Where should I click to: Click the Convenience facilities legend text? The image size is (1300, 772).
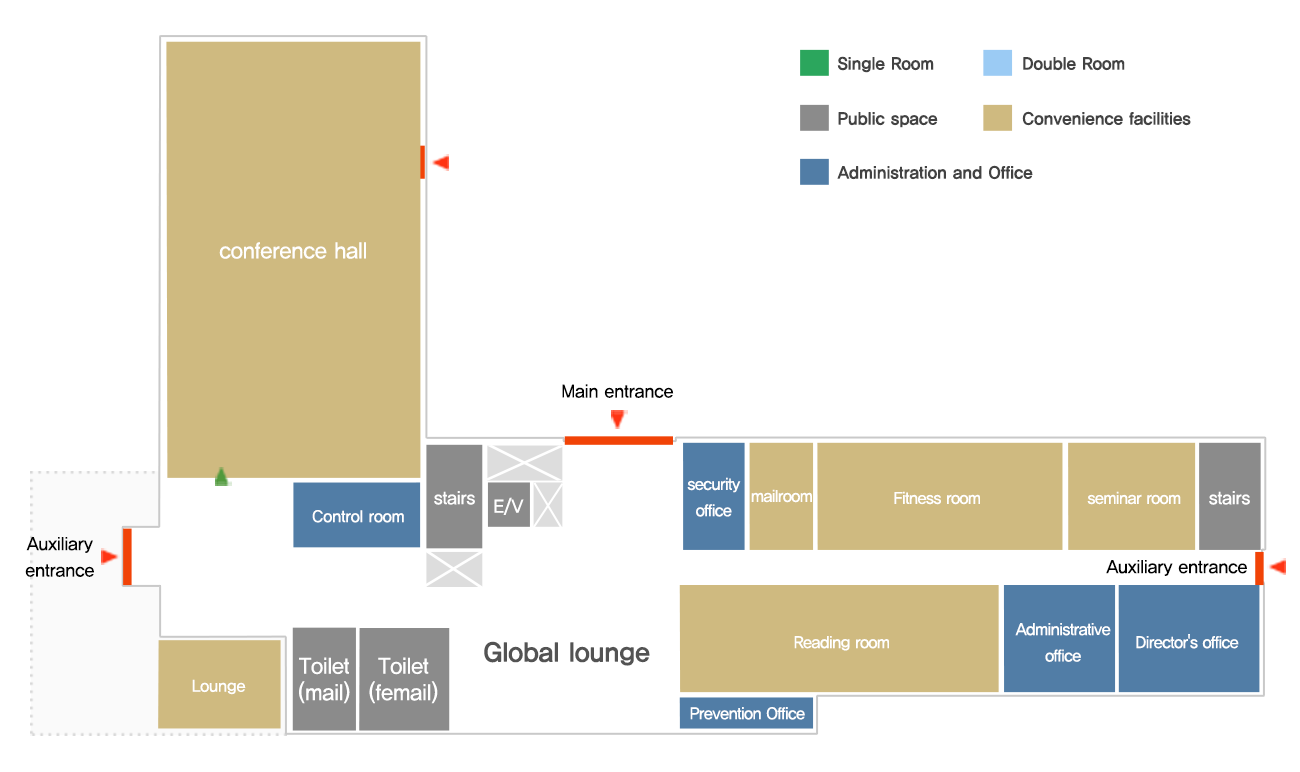click(1106, 119)
